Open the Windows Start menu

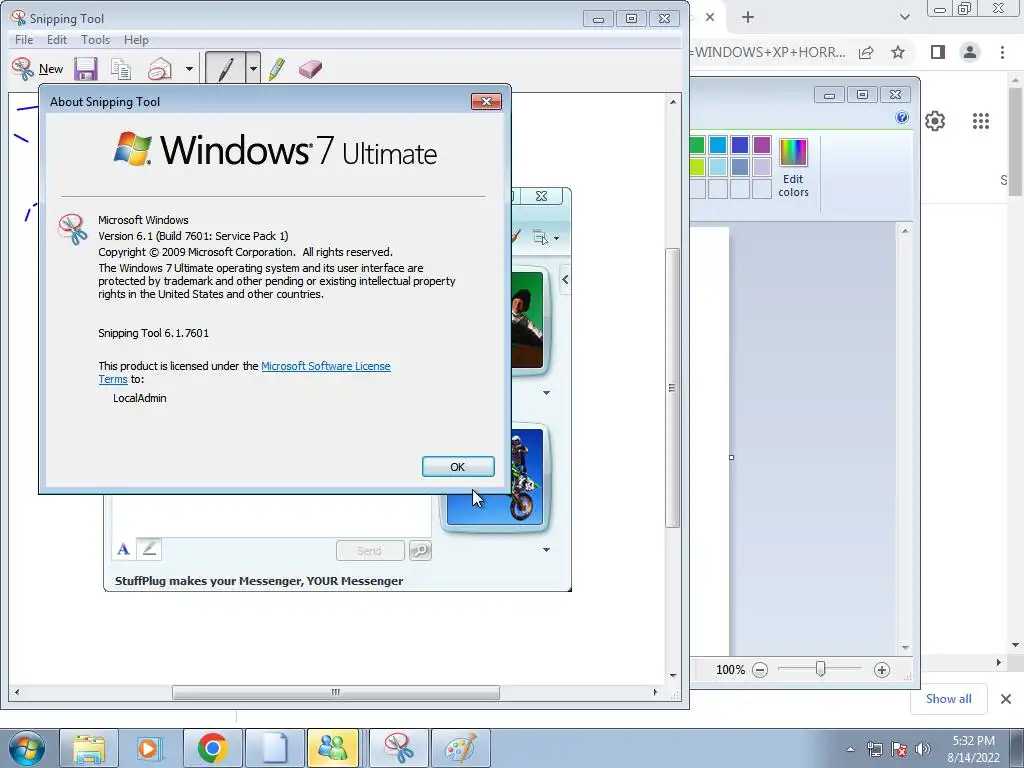[27, 749]
